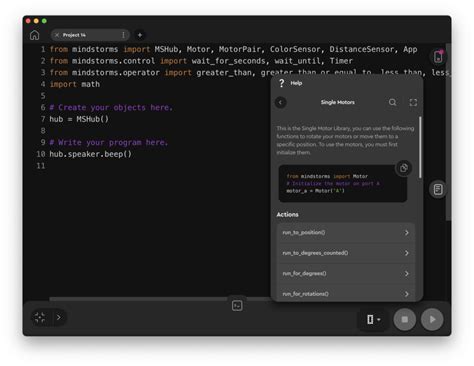Click the macOS green zoom window button
The image size is (474, 366).
click(x=44, y=21)
